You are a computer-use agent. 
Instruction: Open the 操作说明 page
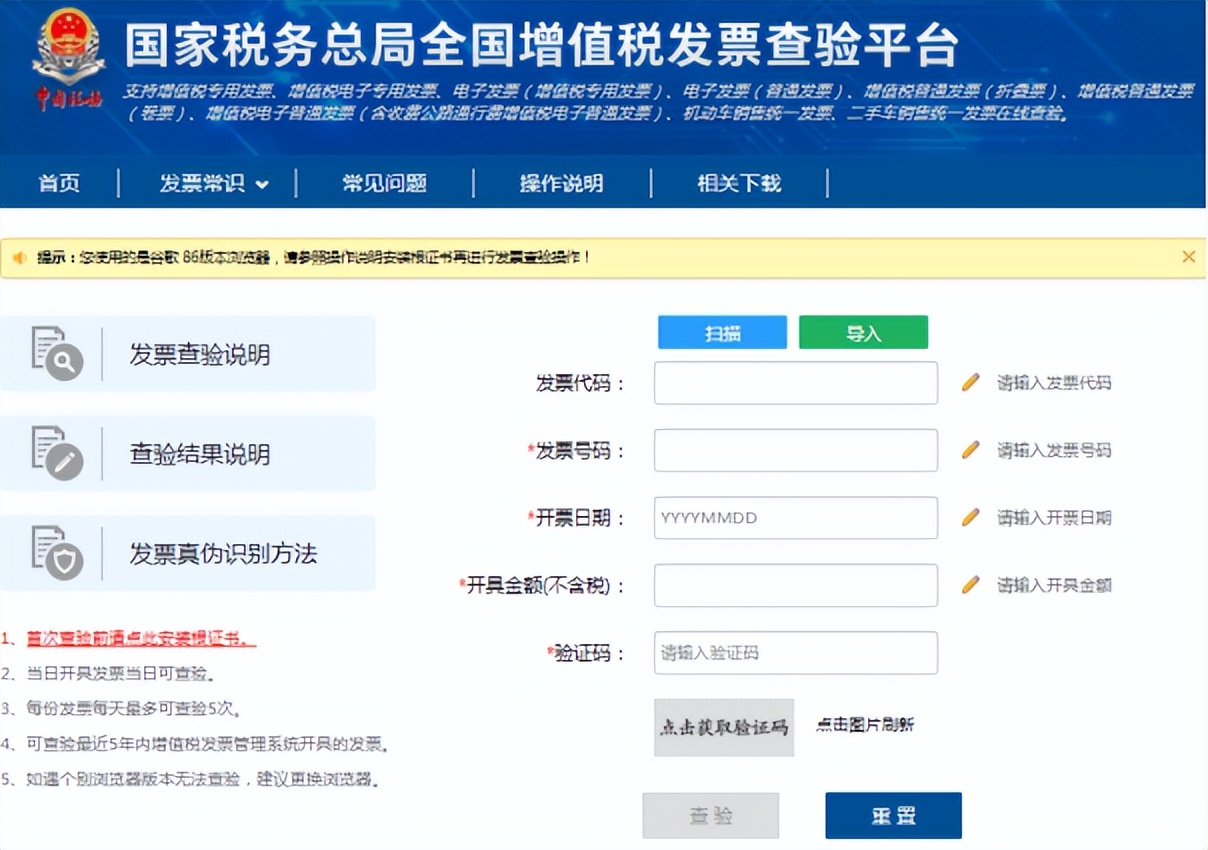(x=561, y=183)
